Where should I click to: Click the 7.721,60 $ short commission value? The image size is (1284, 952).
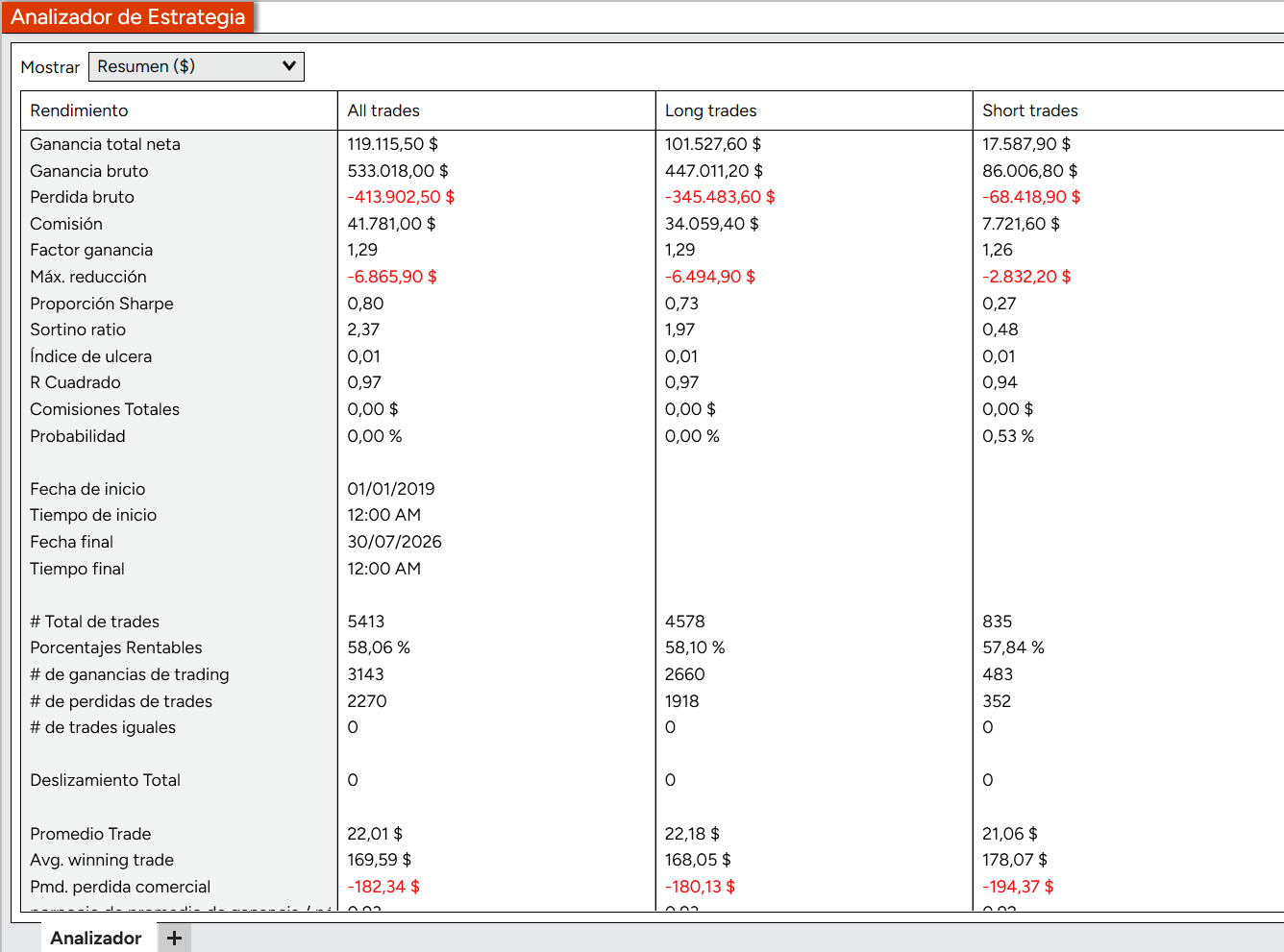pyautogui.click(x=1021, y=224)
